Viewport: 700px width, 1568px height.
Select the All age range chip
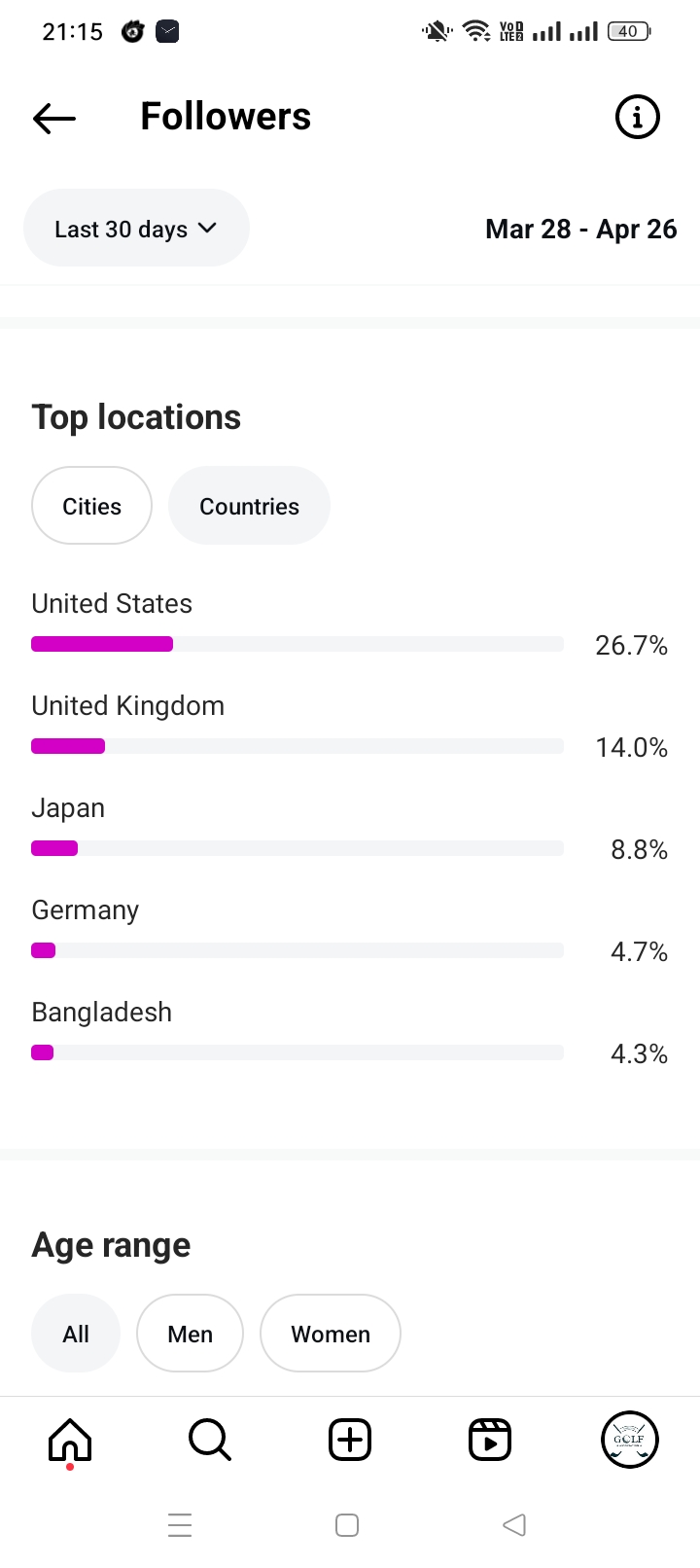pos(76,1334)
